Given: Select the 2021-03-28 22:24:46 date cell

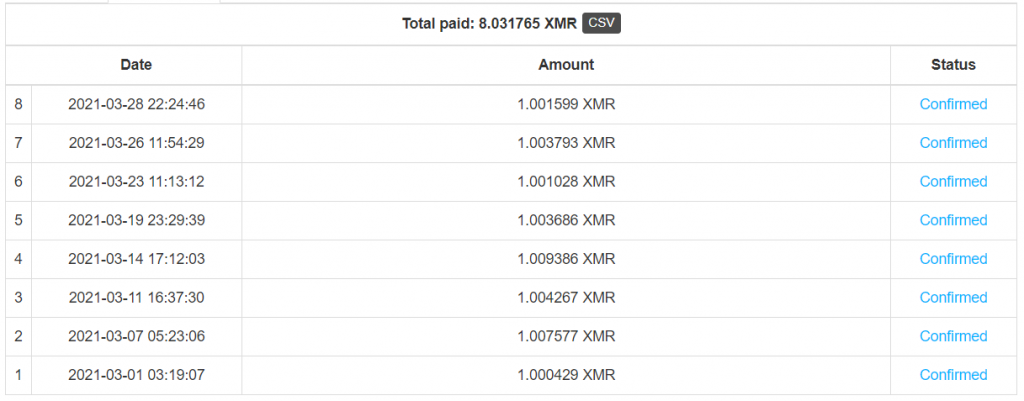Looking at the screenshot, I should coord(136,104).
